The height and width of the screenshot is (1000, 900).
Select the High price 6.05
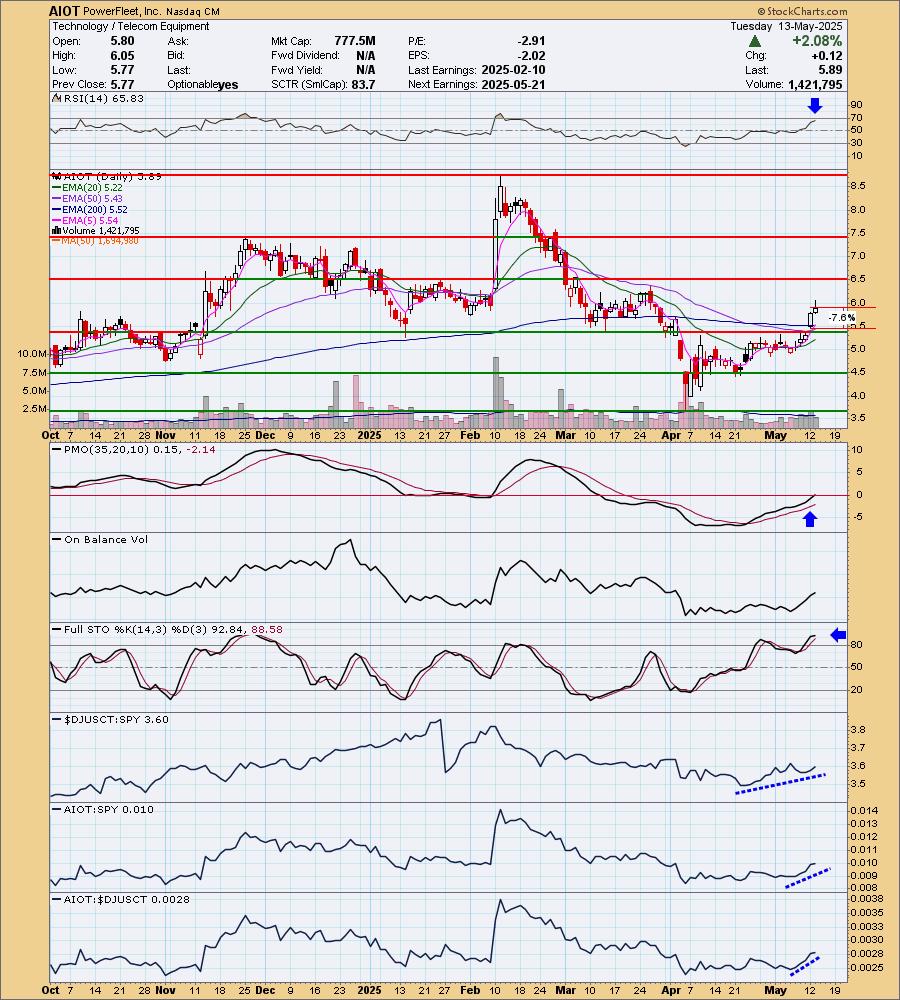click(x=122, y=55)
